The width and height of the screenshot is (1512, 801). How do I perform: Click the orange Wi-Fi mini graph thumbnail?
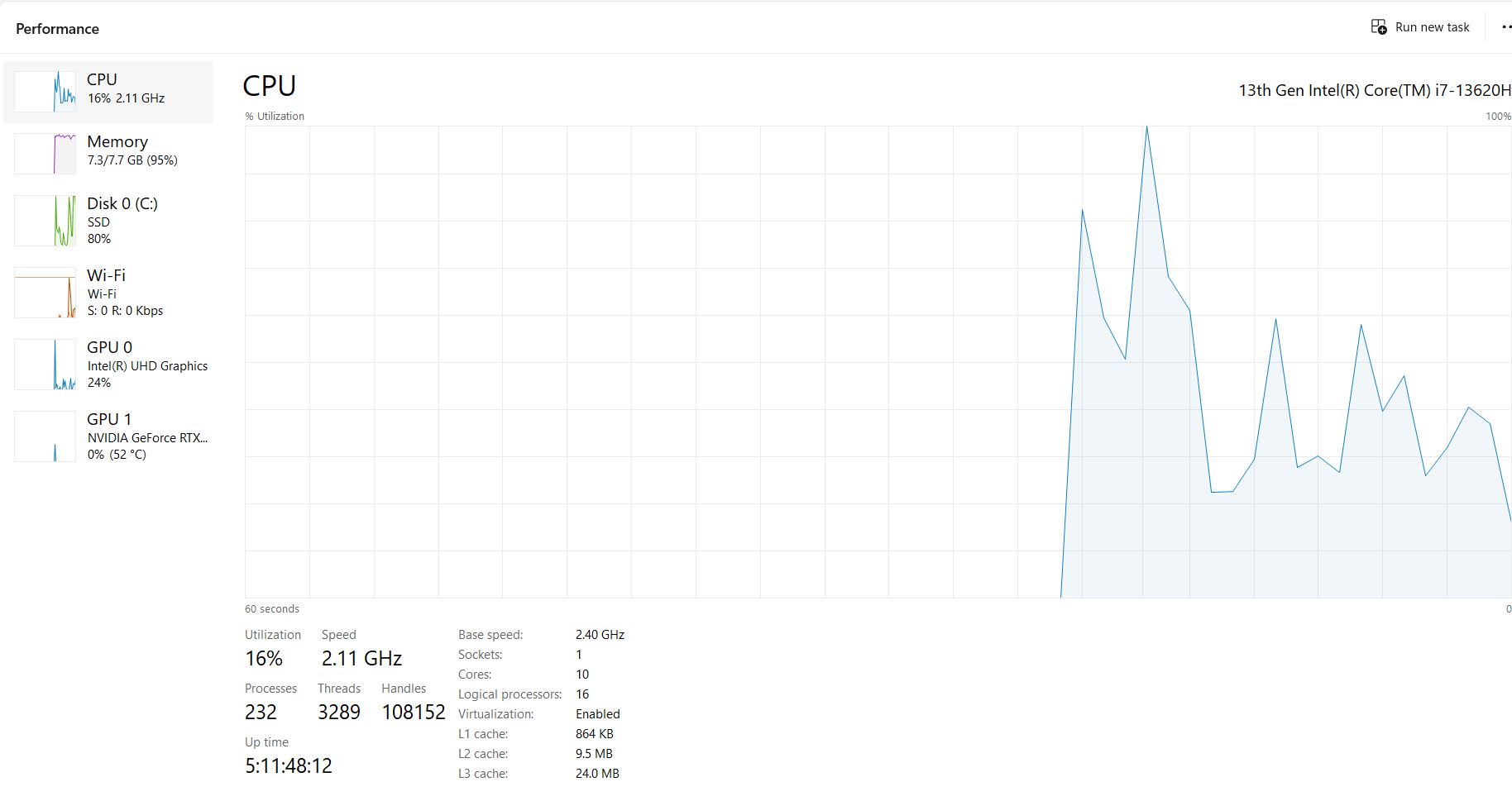tap(45, 293)
